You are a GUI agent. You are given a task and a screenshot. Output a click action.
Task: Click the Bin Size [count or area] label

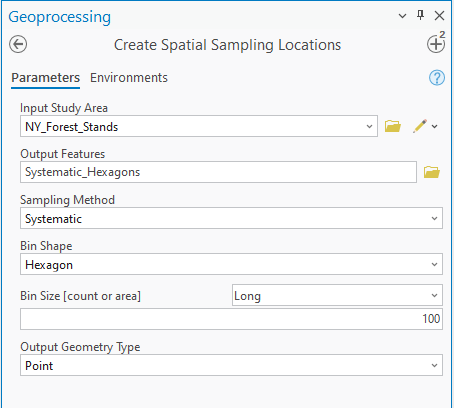[81, 296]
